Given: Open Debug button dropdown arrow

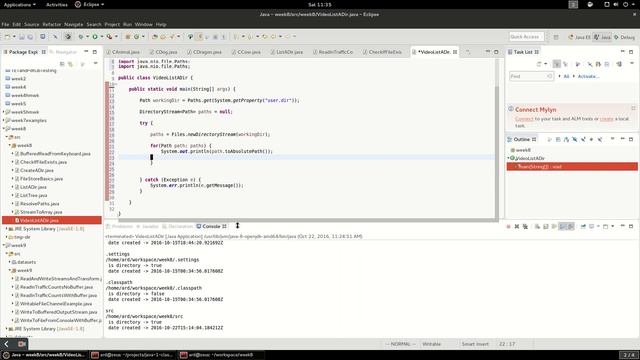Looking at the screenshot, I should point(87,37).
